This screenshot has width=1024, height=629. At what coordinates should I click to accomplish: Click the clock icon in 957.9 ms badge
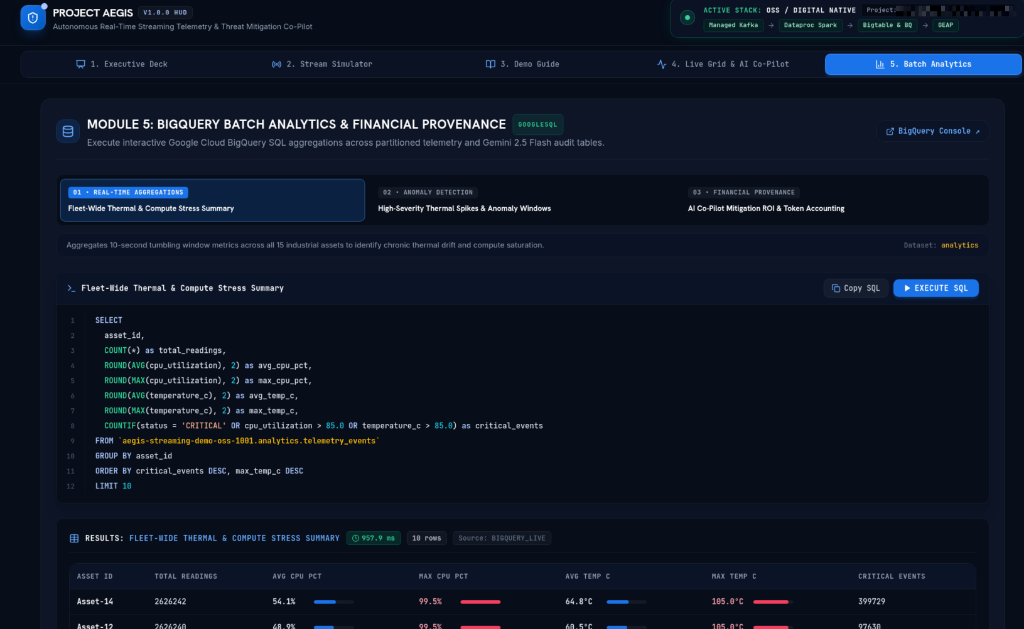click(355, 538)
